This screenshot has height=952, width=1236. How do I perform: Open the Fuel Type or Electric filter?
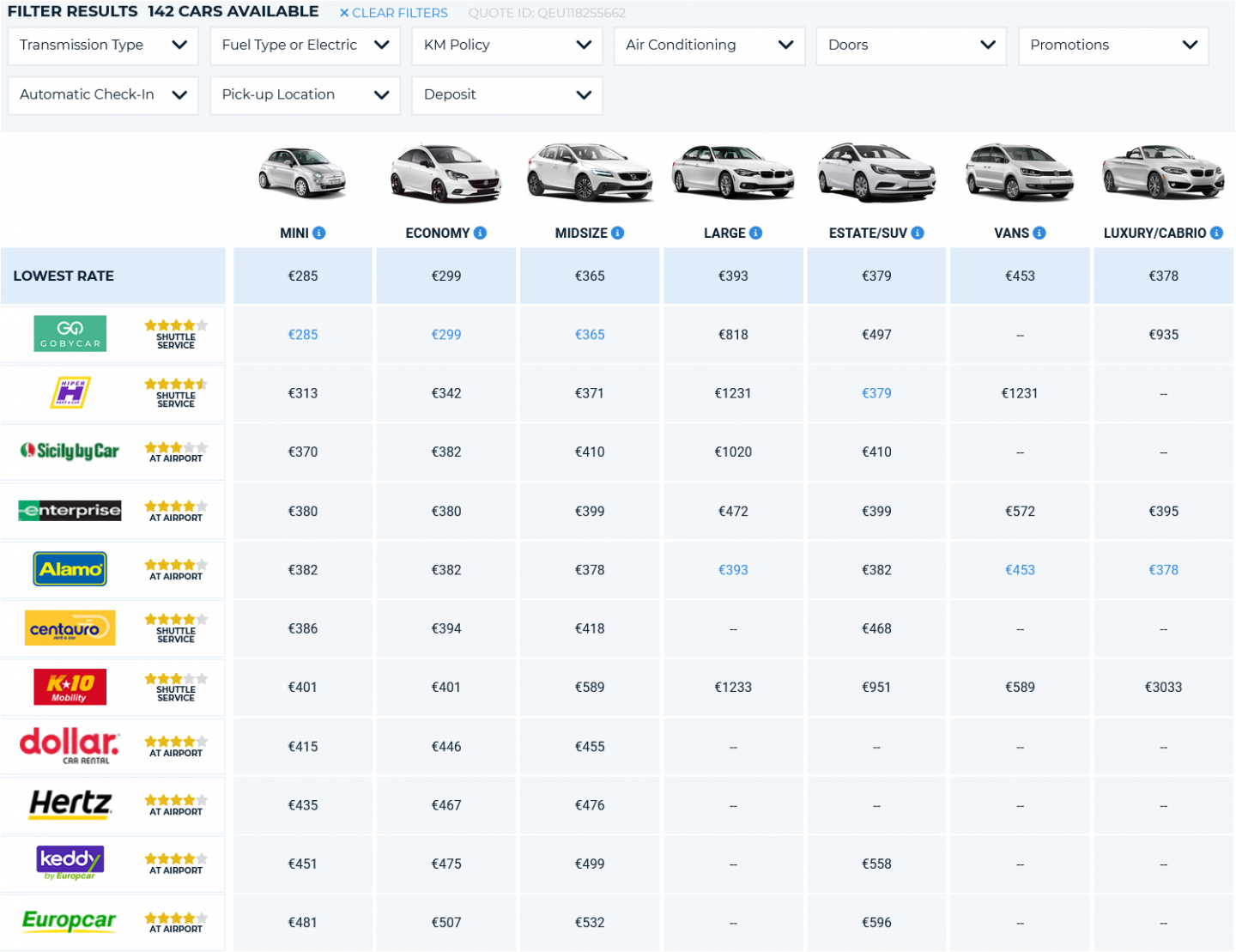coord(305,45)
